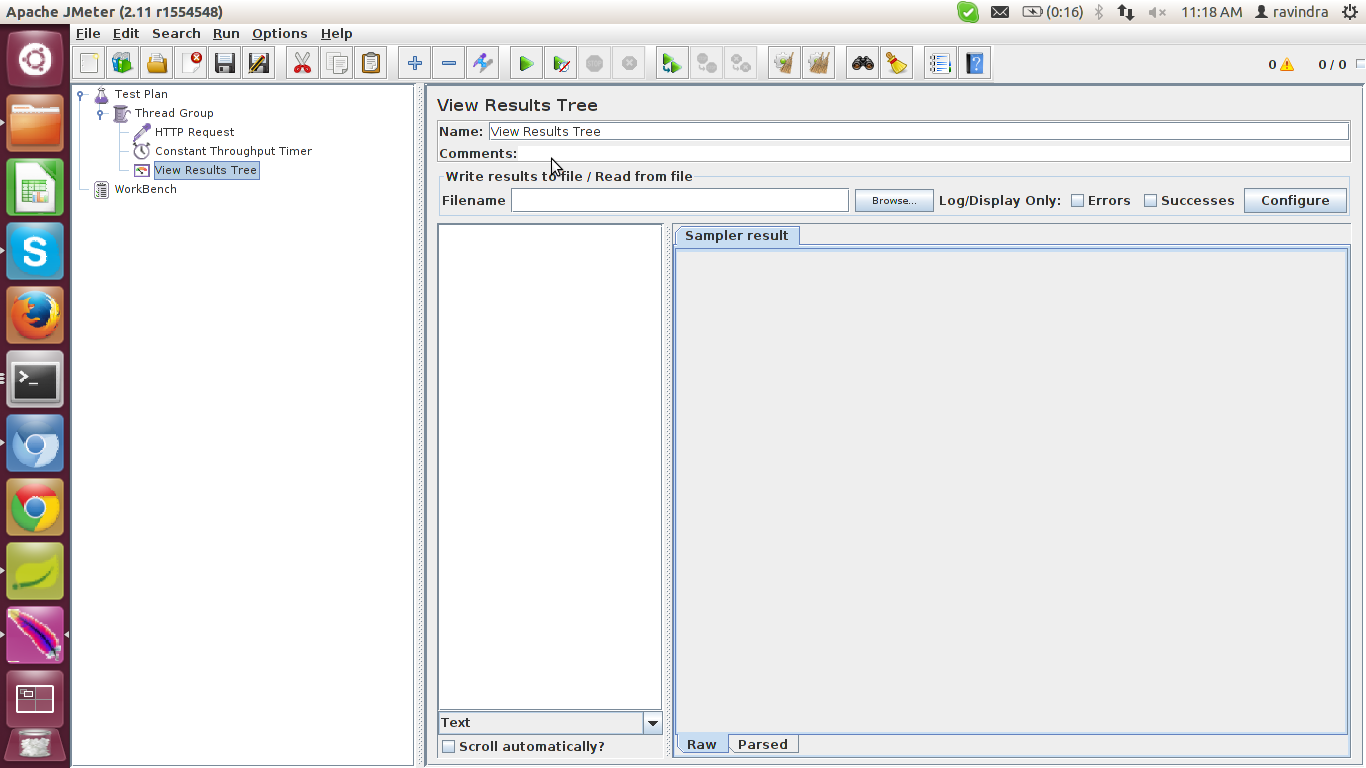Switch to the Raw tab
Image resolution: width=1366 pixels, height=768 pixels.
pyautogui.click(x=702, y=745)
